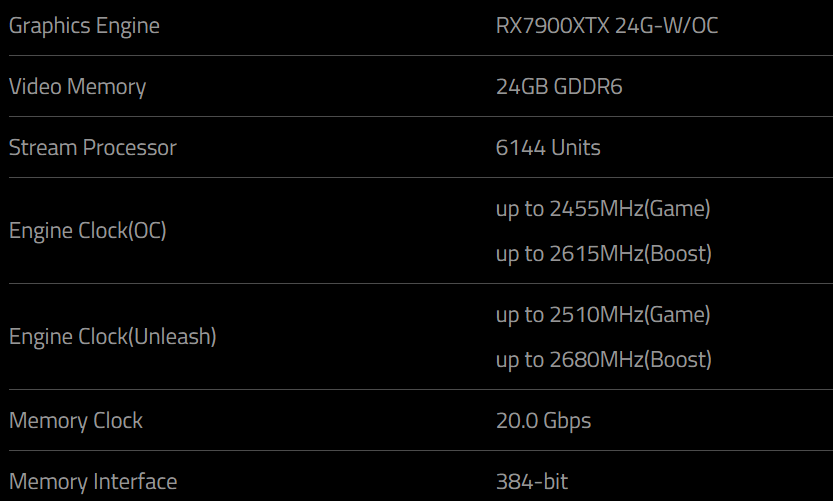Click the Stream Processor label
Screen dimensions: 833x501
coord(92,148)
